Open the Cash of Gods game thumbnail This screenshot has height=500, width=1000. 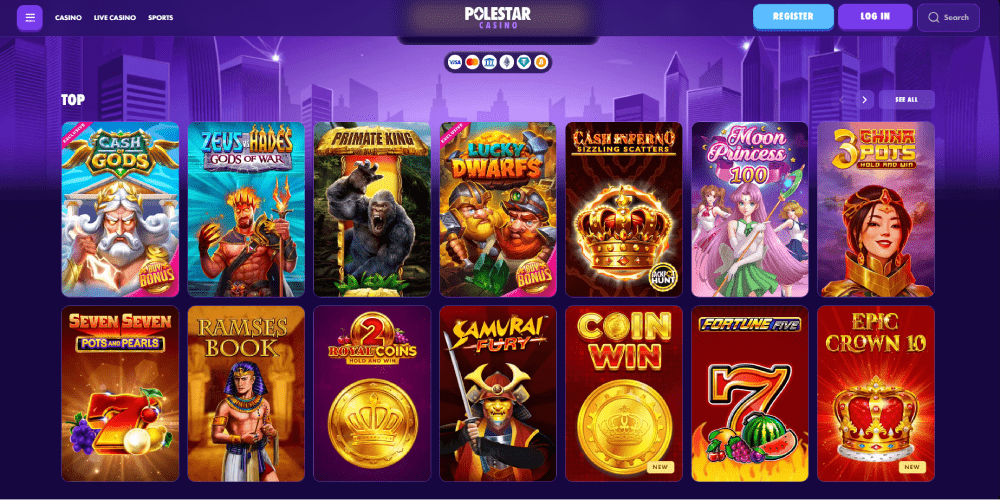120,209
